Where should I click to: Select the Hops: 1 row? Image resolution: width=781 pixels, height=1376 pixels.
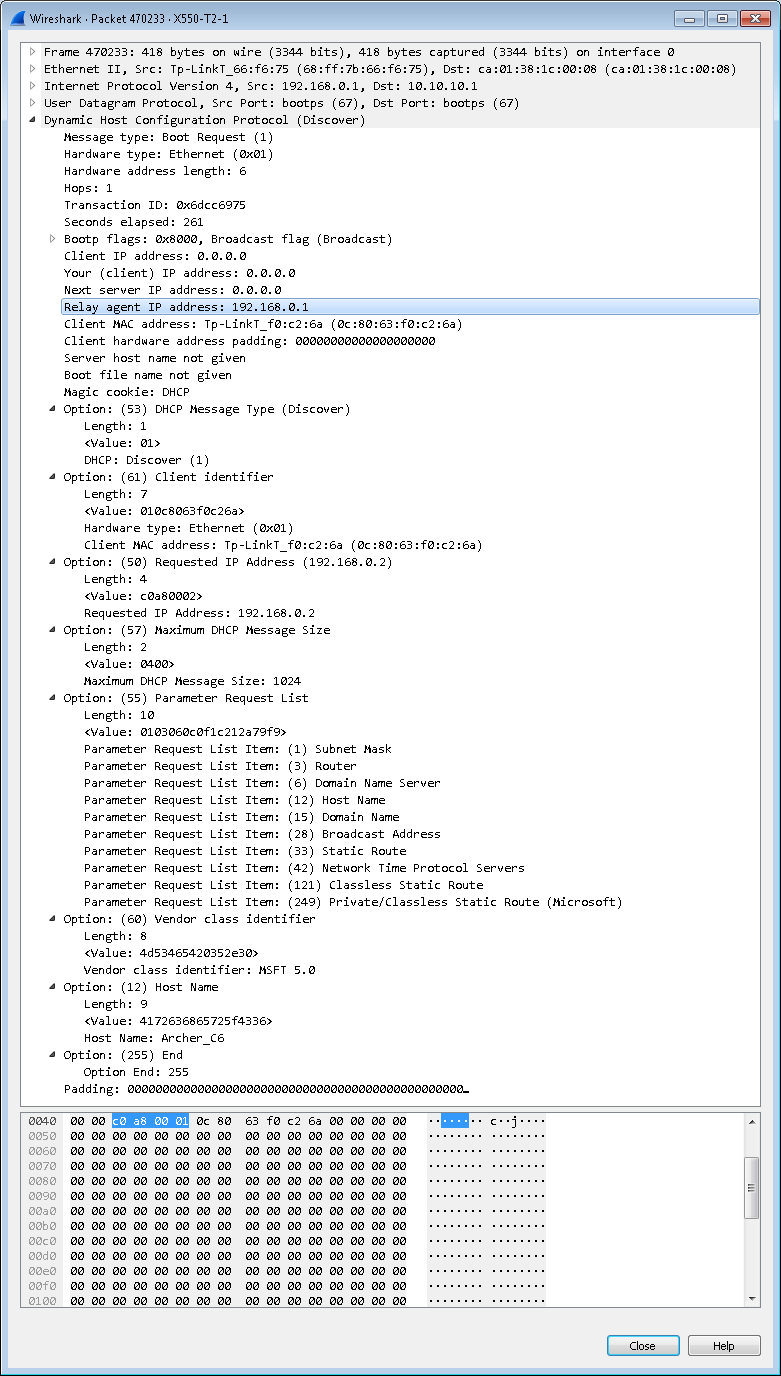click(x=88, y=188)
